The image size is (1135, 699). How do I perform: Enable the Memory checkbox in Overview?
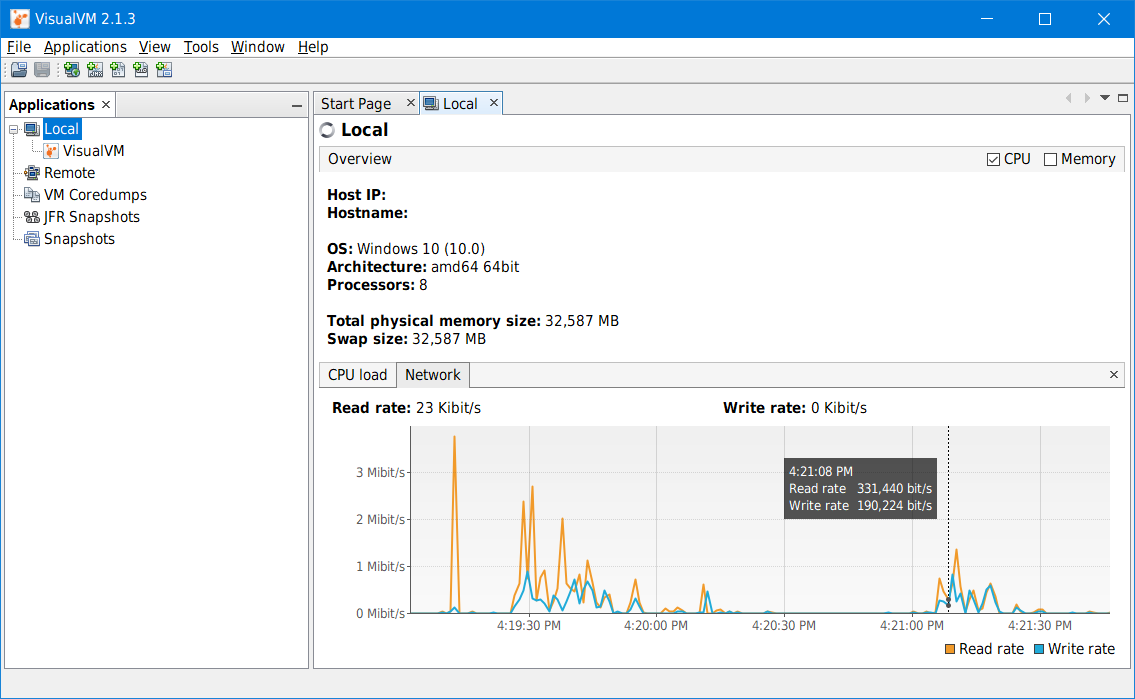tap(1050, 159)
